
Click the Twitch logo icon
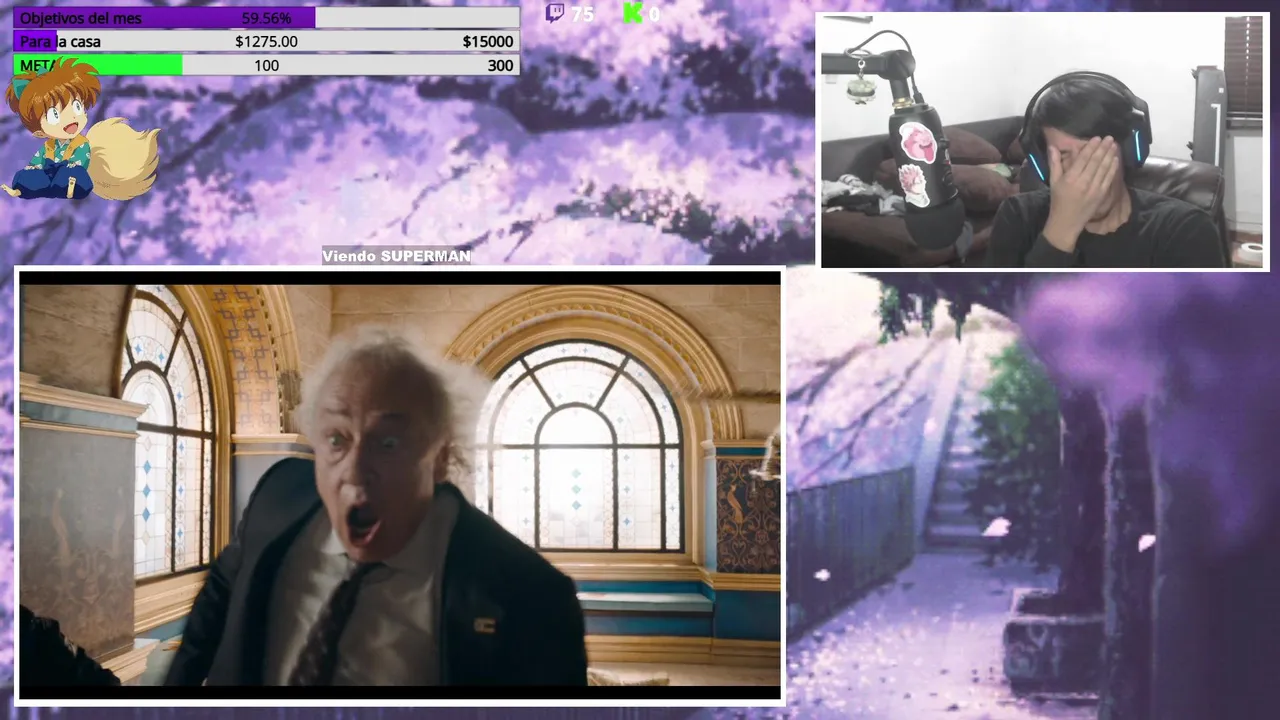pos(554,13)
